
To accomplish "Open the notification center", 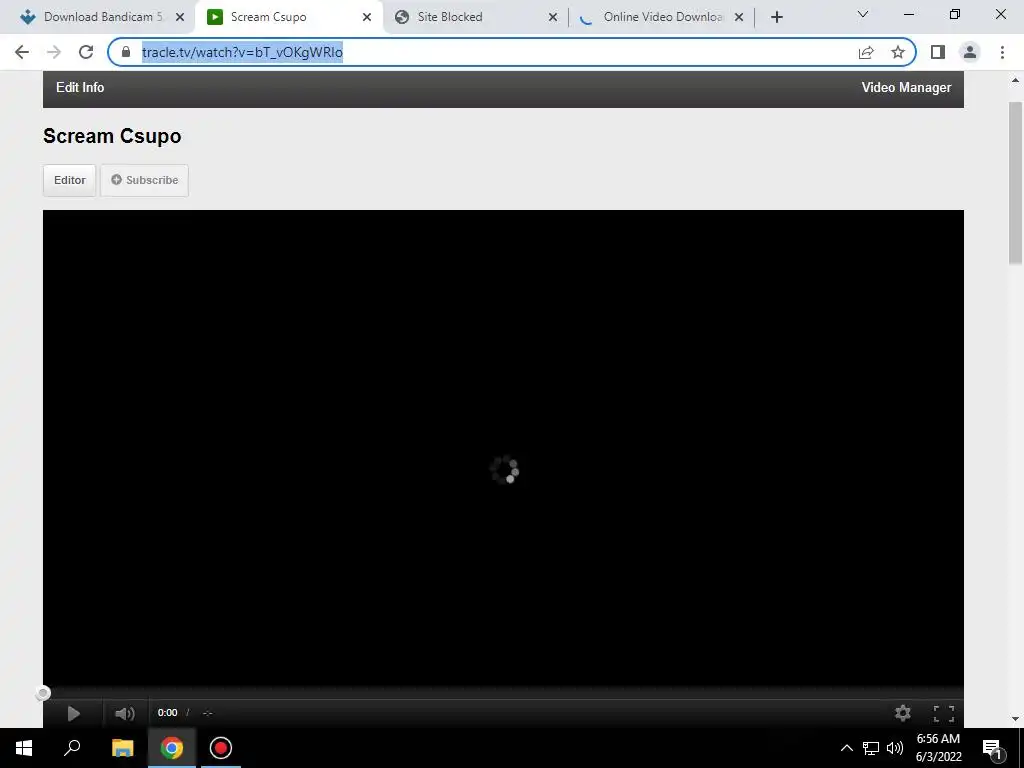I will tap(993, 749).
